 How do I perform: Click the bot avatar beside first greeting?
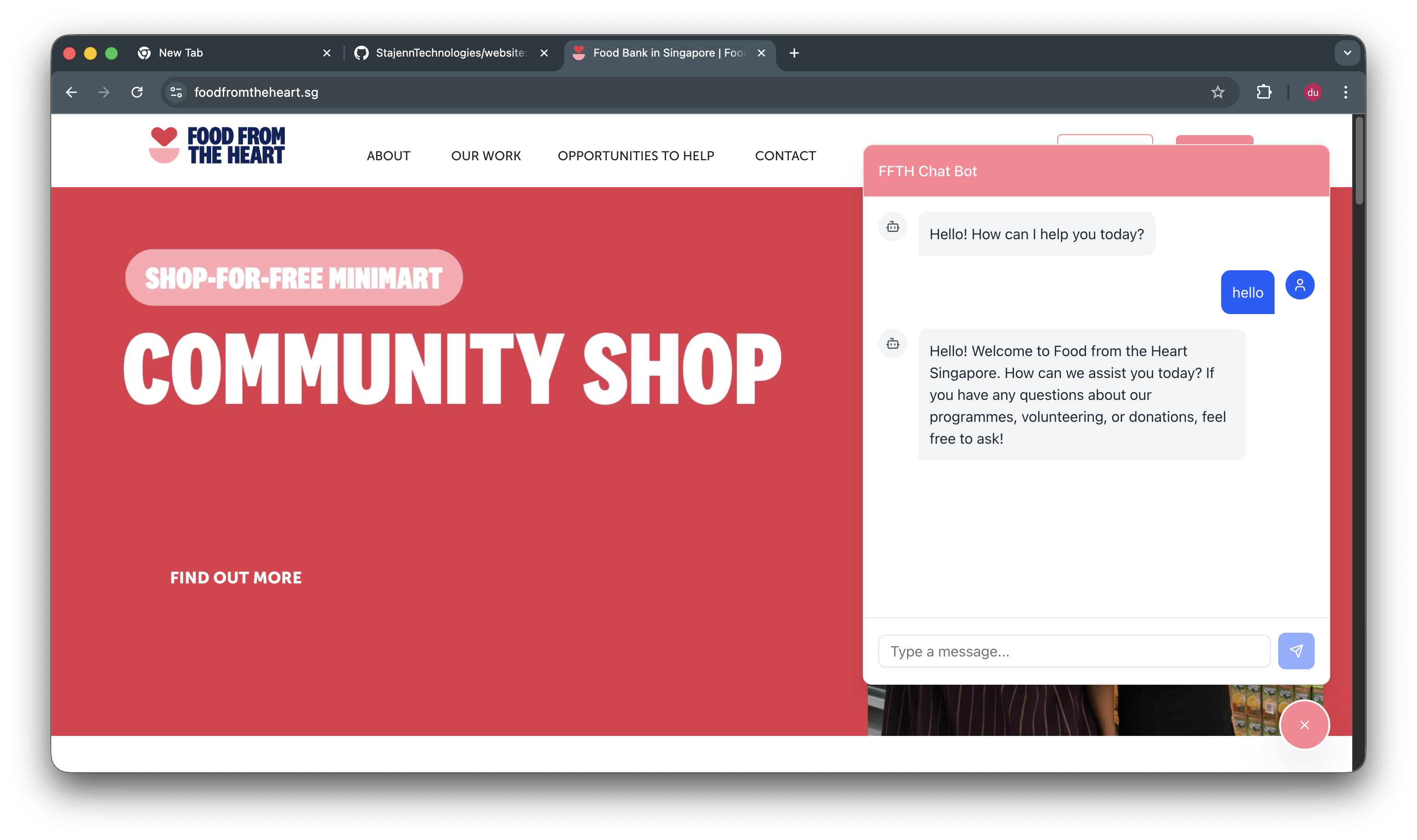coord(892,226)
